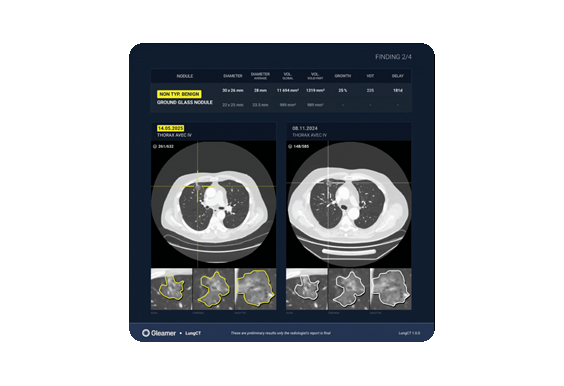Click the VOL. GLOBAL column header
564x386 pixels.
point(288,76)
